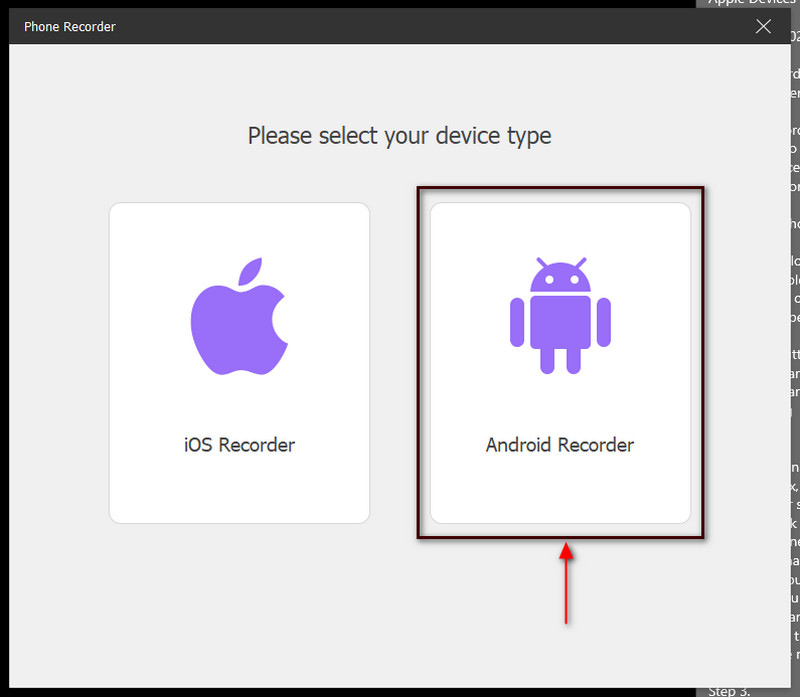Choose the iOS Recorder label
Viewport: 800px width, 697px height.
(x=239, y=445)
